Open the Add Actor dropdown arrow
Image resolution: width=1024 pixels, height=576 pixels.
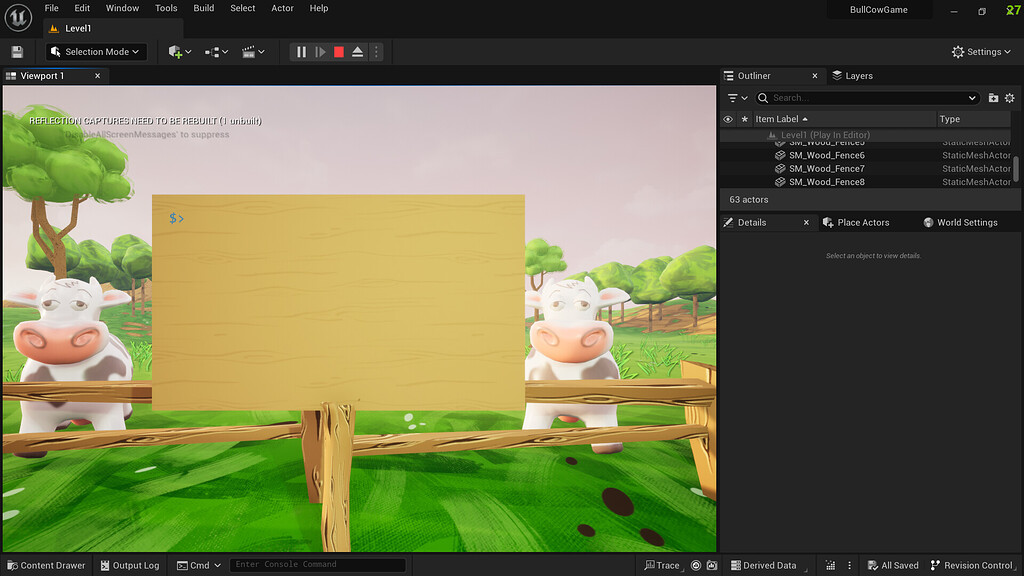pyautogui.click(x=188, y=51)
